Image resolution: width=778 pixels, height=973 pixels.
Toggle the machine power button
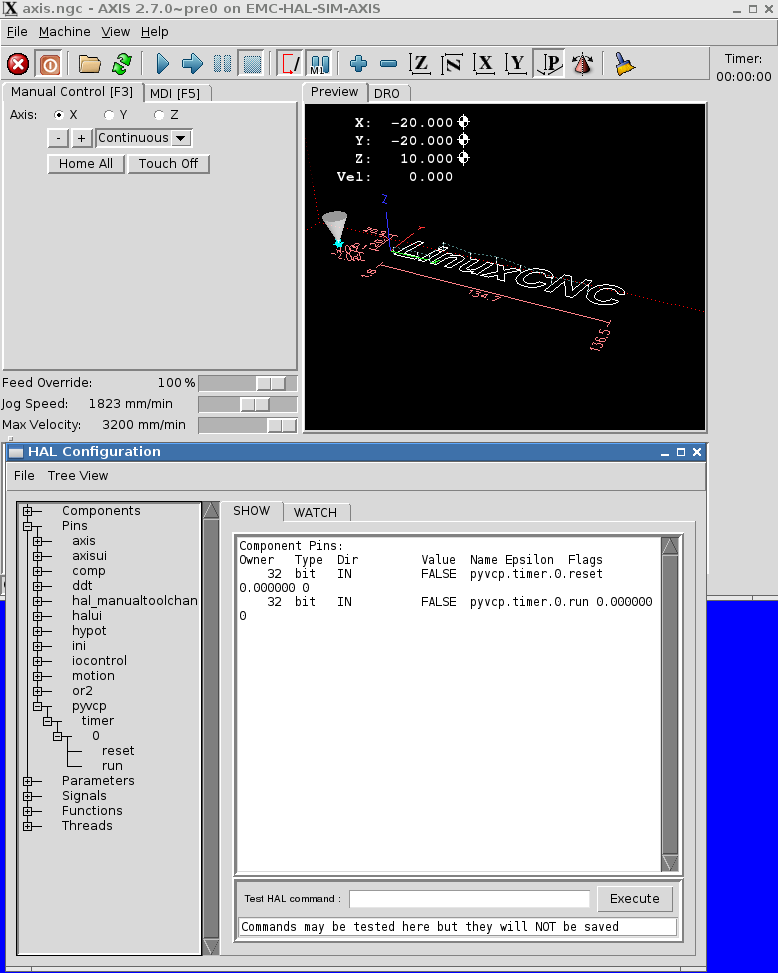click(x=50, y=64)
